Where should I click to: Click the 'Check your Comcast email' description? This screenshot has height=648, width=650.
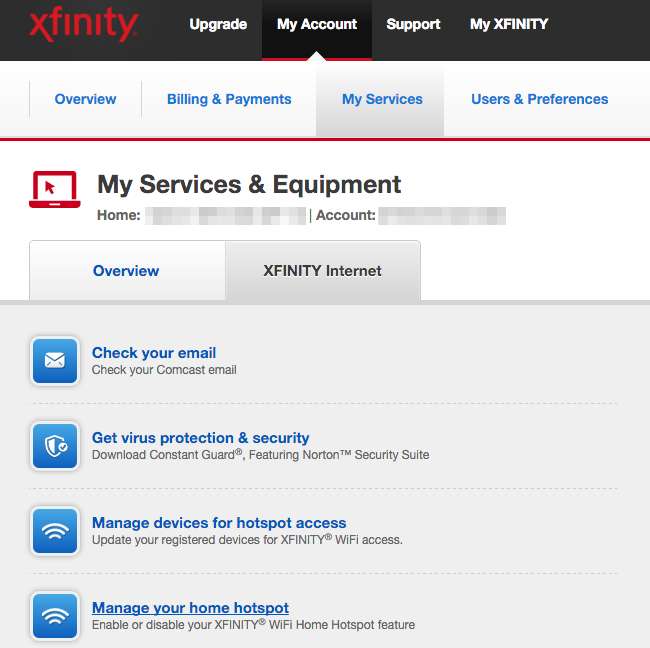pos(164,370)
